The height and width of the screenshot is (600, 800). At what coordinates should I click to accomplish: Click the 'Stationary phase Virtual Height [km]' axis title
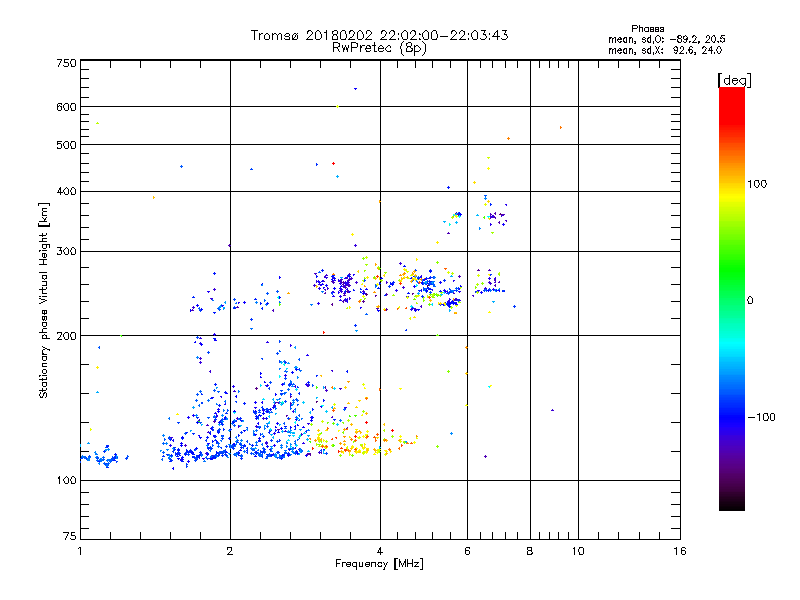tap(44, 300)
